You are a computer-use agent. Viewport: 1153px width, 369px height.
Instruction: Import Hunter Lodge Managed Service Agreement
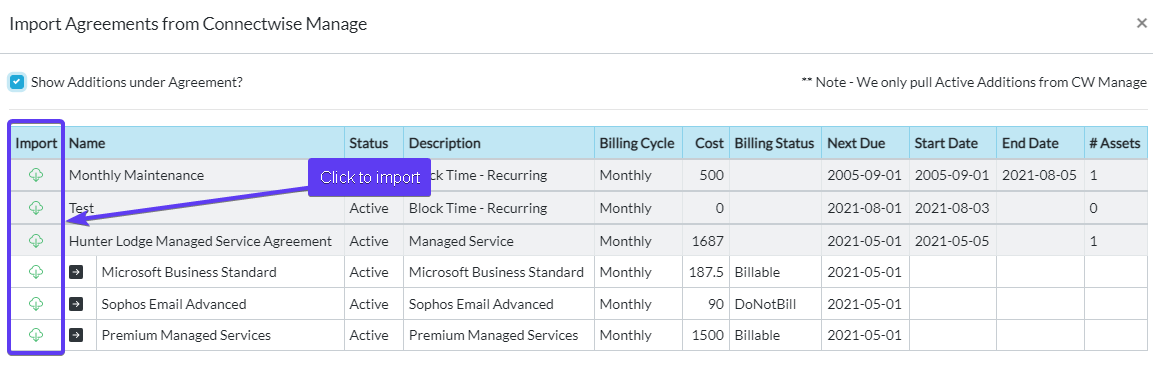[36, 240]
